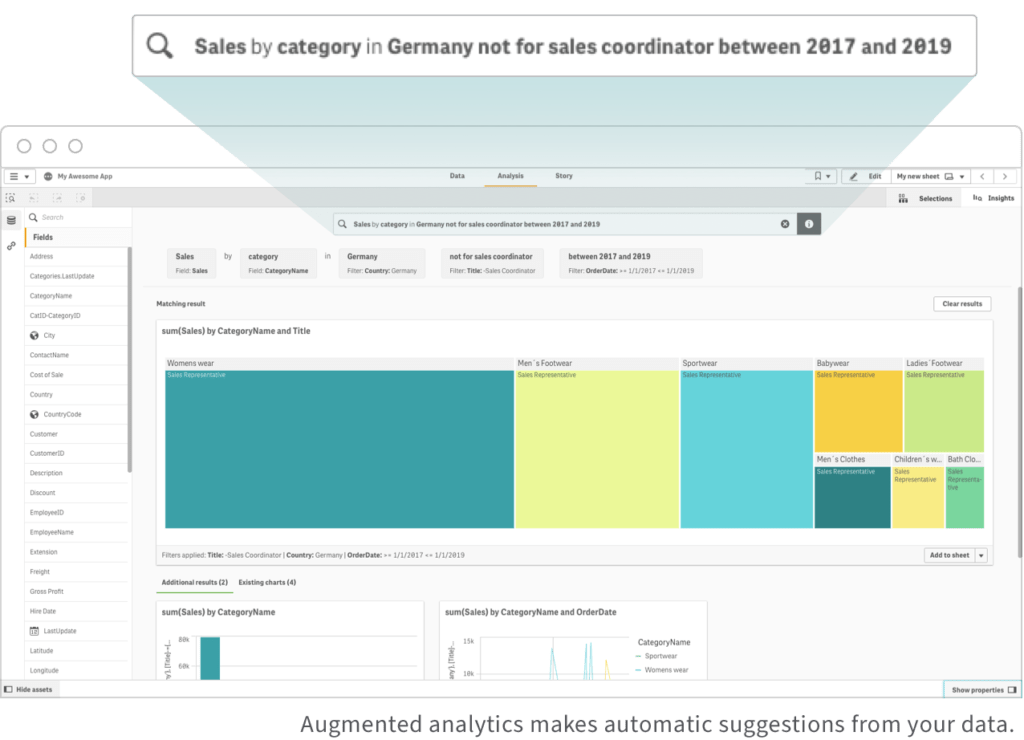The width and height of the screenshot is (1024, 740).
Task: Click the globe icon beside My Awesome App
Action: 48,176
